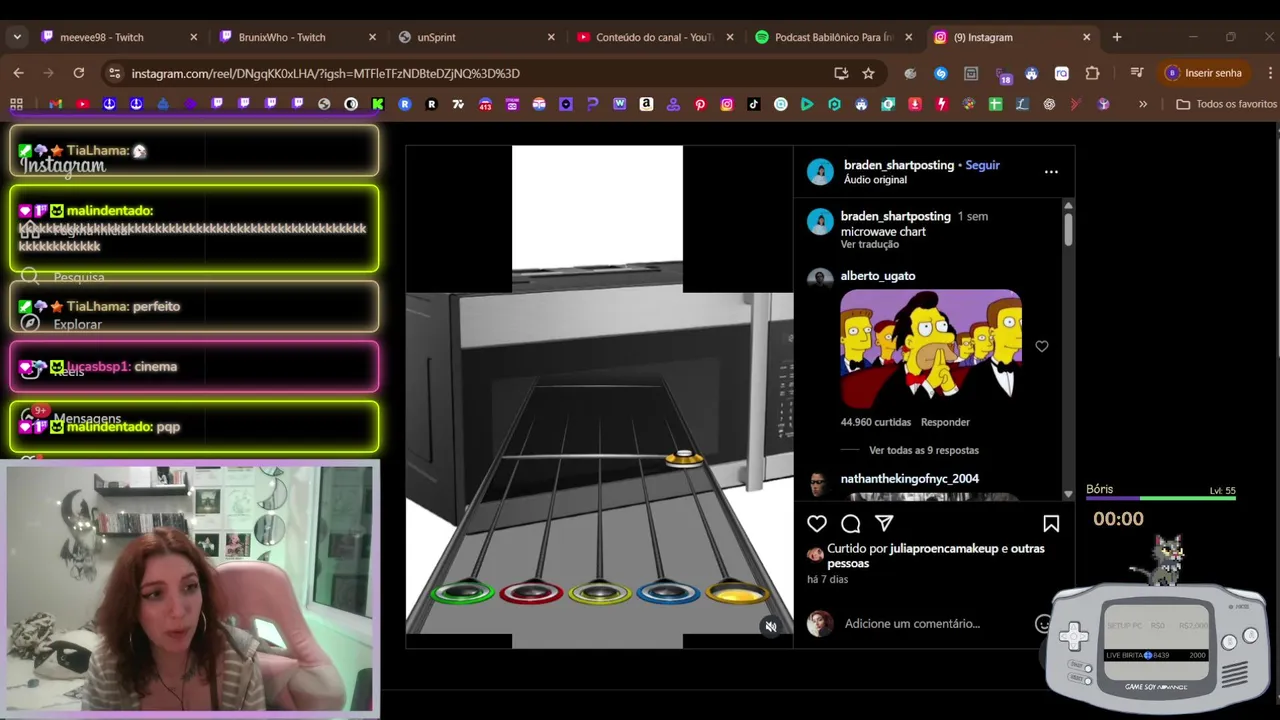Open the media control playlist icon
The width and height of the screenshot is (1280, 720).
tap(1137, 73)
